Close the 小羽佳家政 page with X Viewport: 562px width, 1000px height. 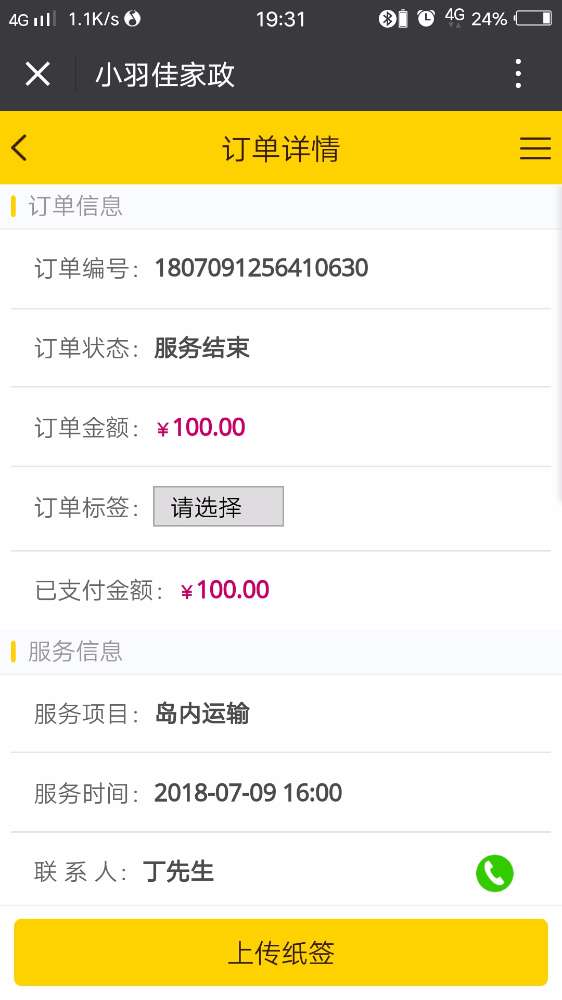click(38, 74)
